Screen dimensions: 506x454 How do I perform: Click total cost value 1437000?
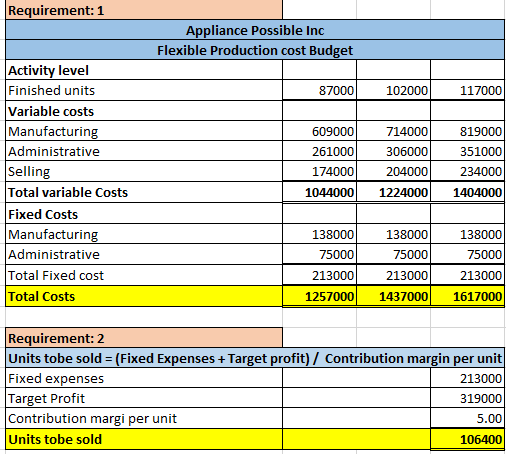[393, 296]
